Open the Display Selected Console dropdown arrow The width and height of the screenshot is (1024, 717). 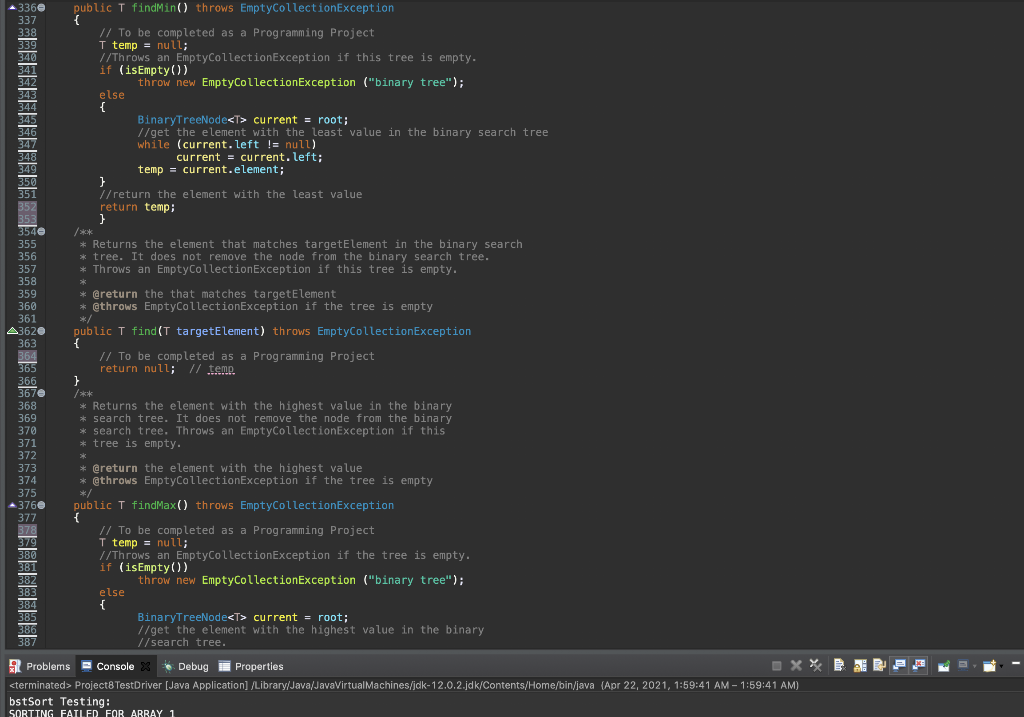point(974,667)
